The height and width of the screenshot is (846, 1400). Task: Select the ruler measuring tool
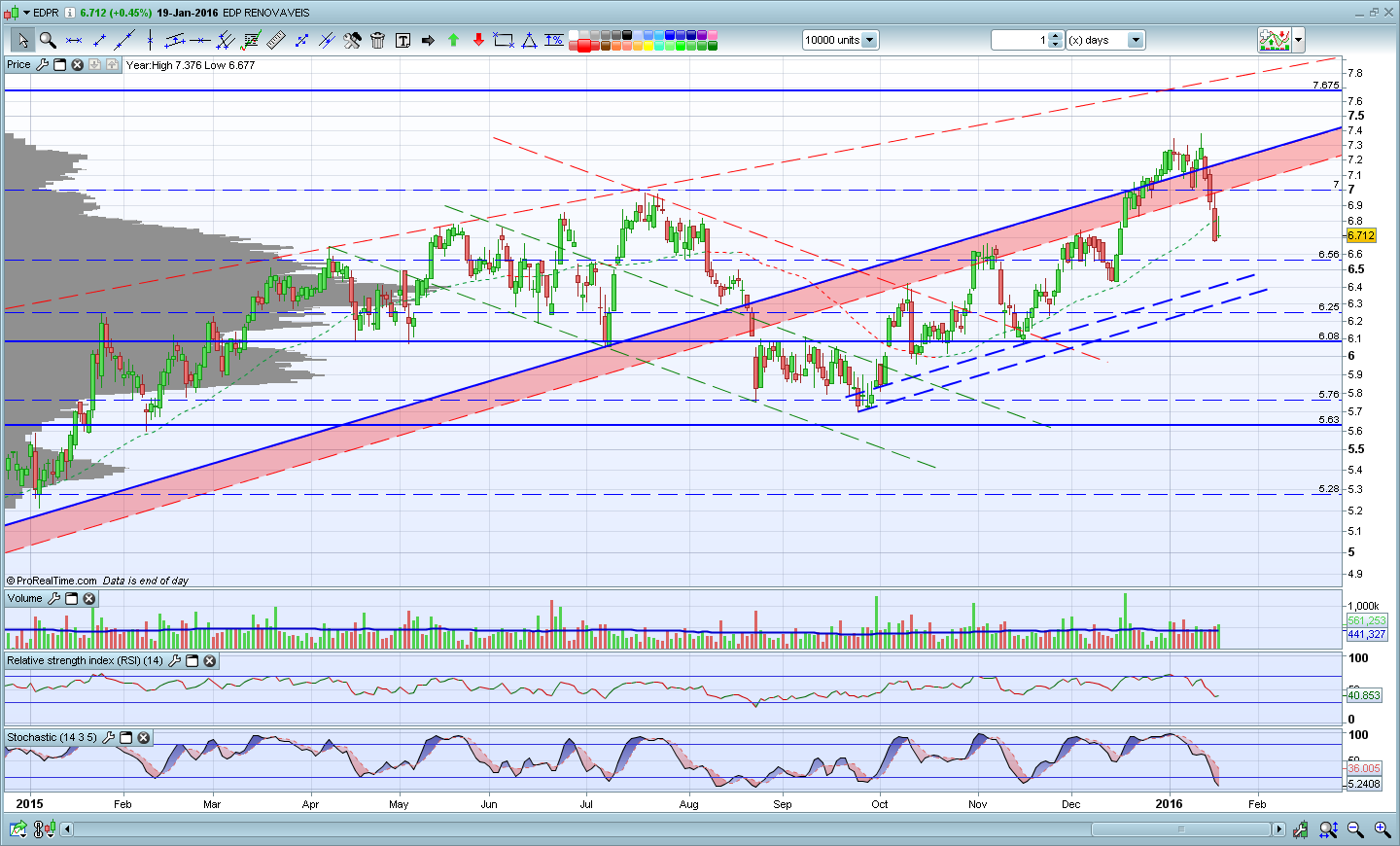coord(276,40)
